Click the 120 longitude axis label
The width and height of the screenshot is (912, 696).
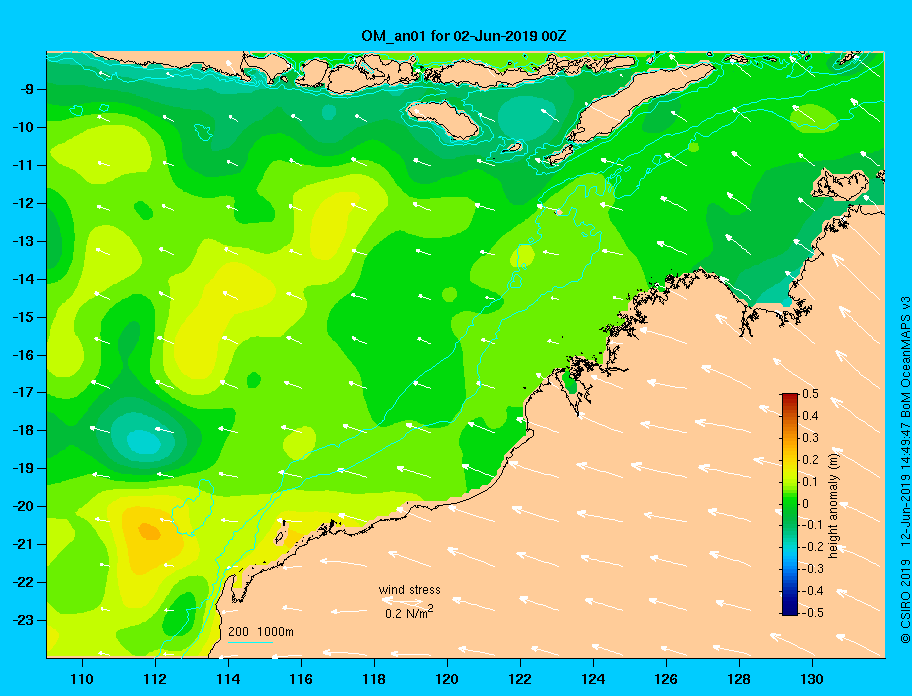pos(447,679)
